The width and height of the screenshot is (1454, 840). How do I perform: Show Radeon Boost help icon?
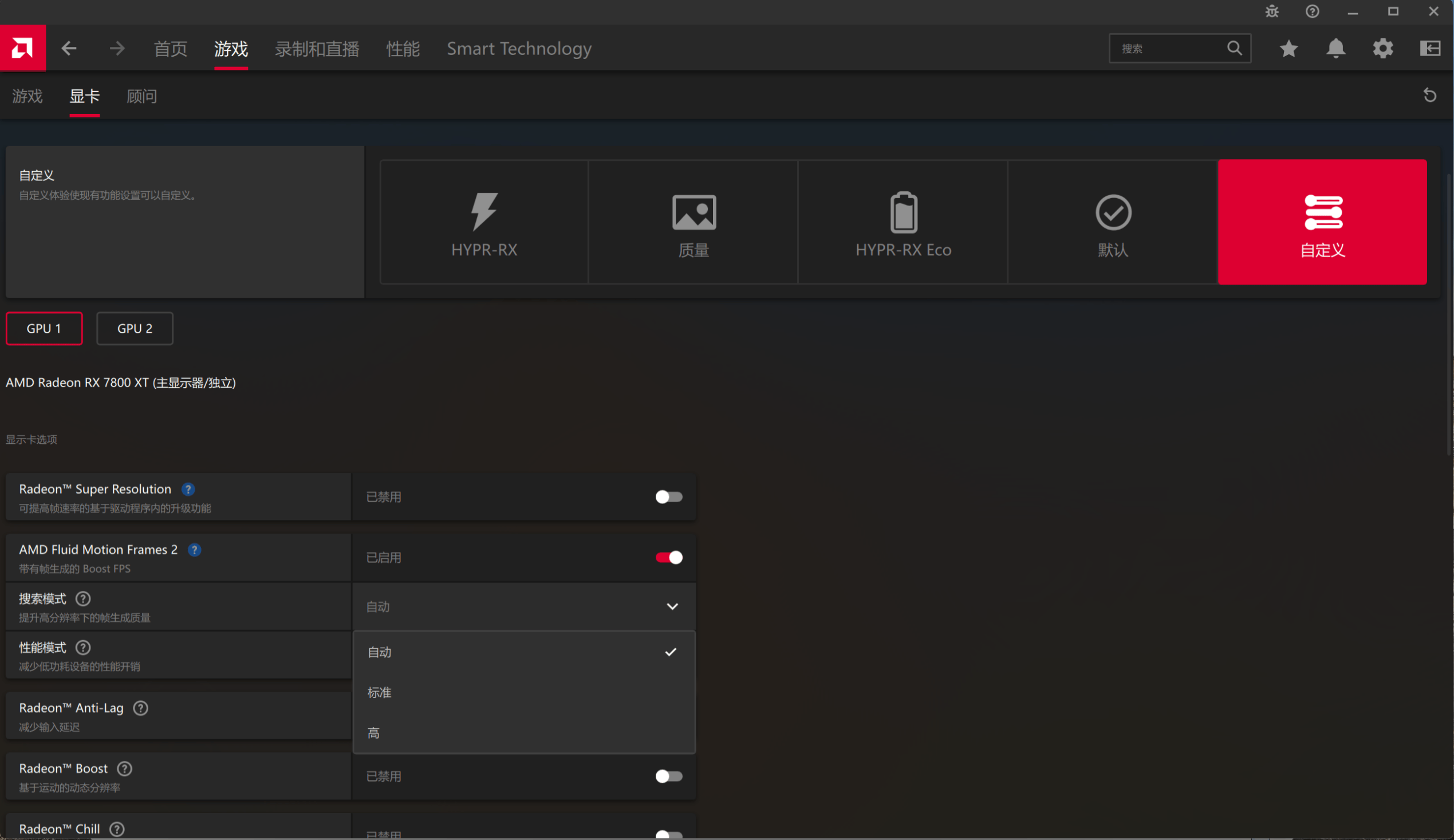[125, 769]
